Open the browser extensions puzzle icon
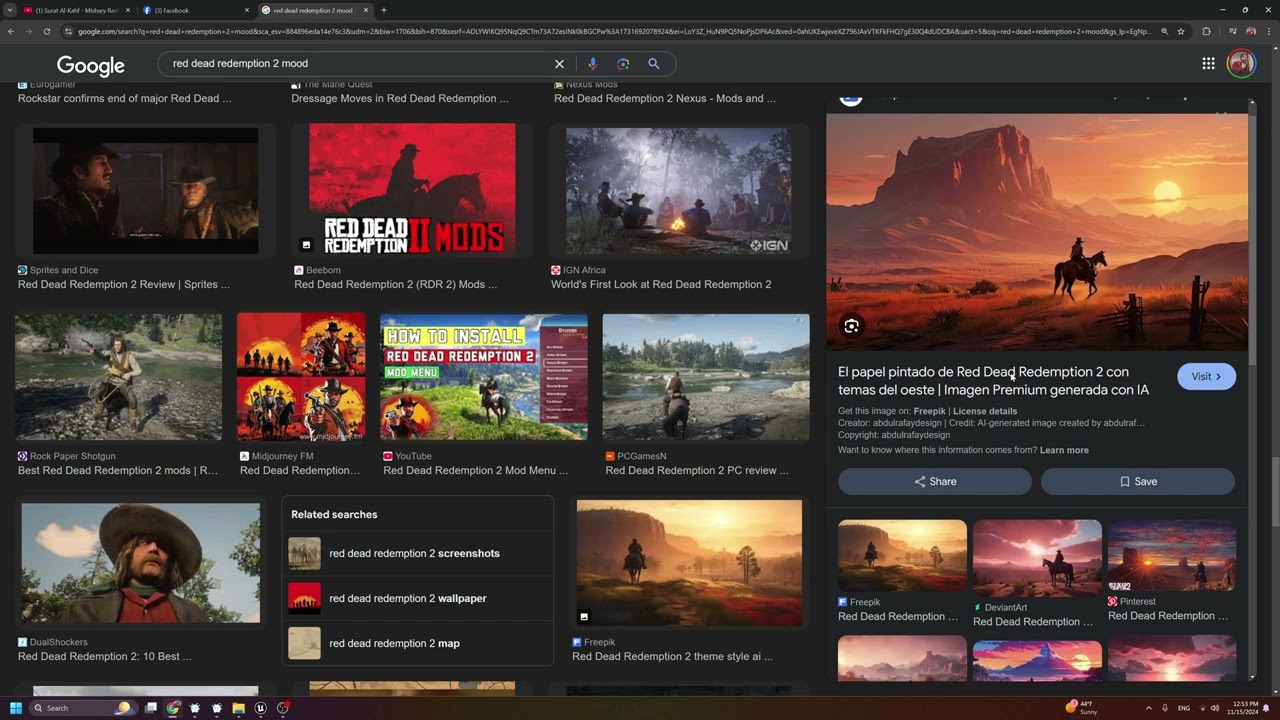 coord(1206,31)
